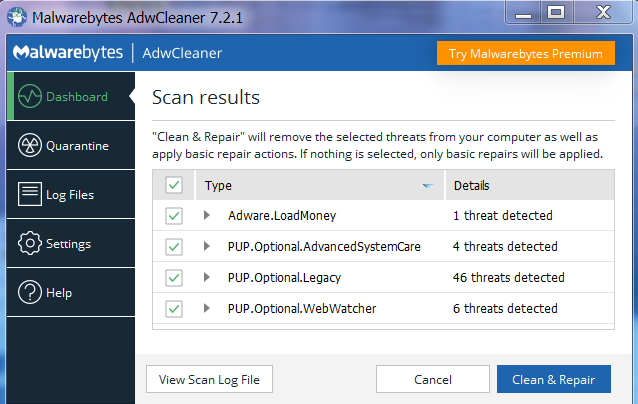The height and width of the screenshot is (404, 638).
Task: Click the Settings gear icon
Action: pyautogui.click(x=30, y=243)
